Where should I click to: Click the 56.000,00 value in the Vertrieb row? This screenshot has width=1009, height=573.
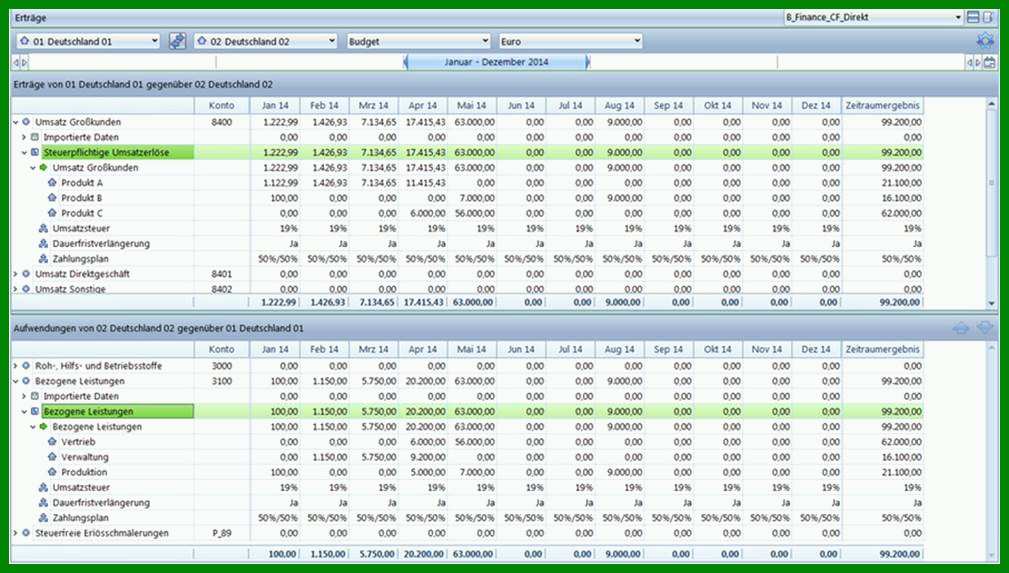pos(475,442)
